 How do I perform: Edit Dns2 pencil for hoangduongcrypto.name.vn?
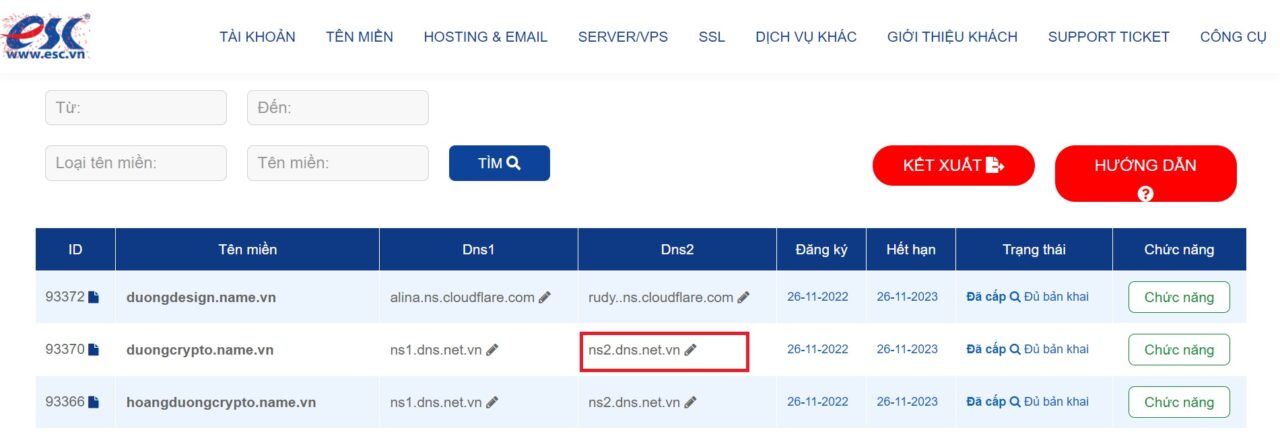691,402
